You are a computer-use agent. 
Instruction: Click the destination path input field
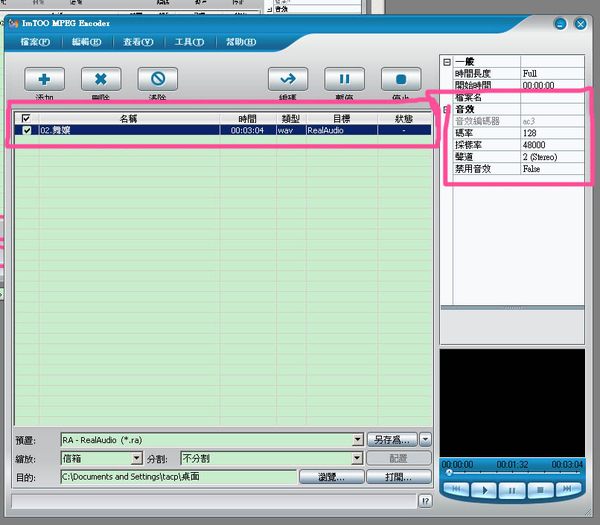click(178, 477)
